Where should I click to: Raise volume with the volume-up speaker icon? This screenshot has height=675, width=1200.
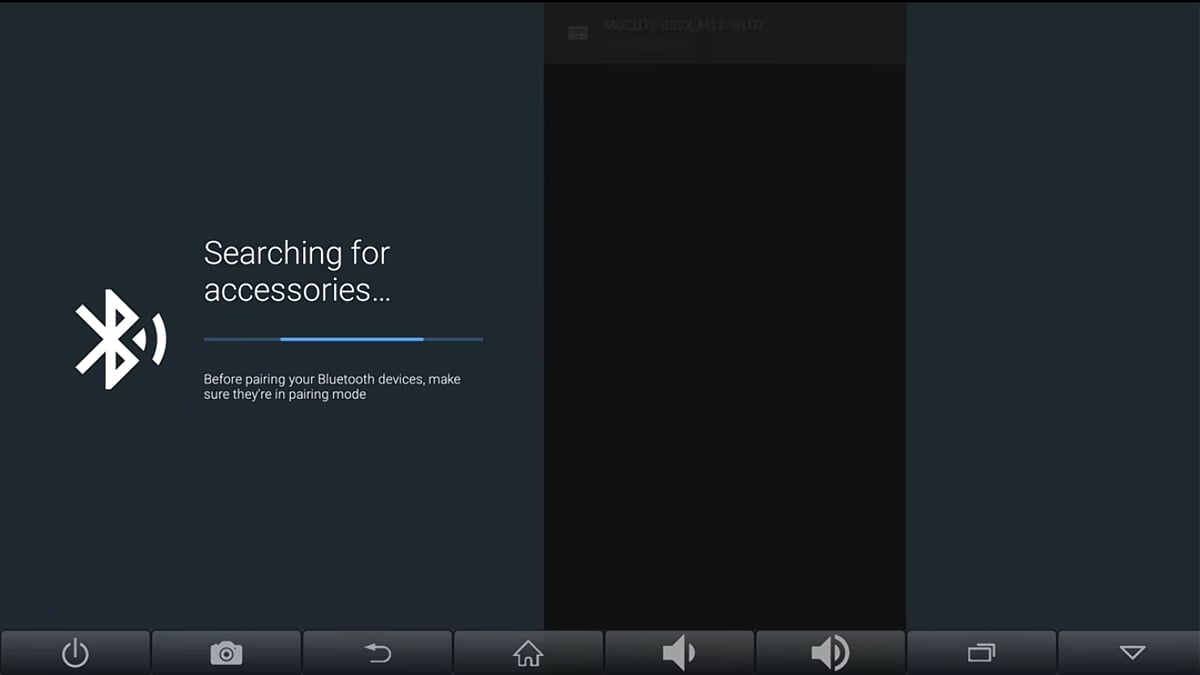(x=830, y=651)
